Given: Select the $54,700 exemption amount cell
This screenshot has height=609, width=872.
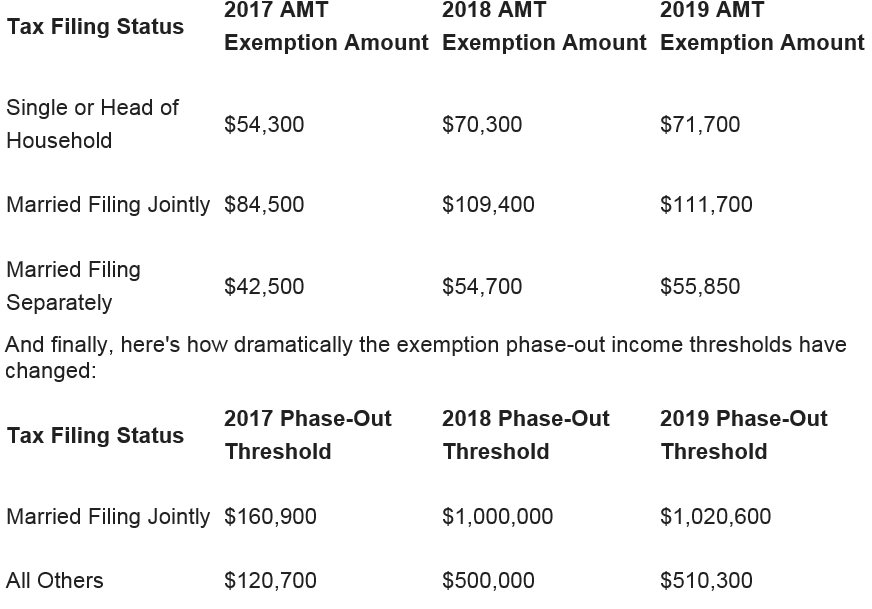Looking at the screenshot, I should tap(482, 287).
